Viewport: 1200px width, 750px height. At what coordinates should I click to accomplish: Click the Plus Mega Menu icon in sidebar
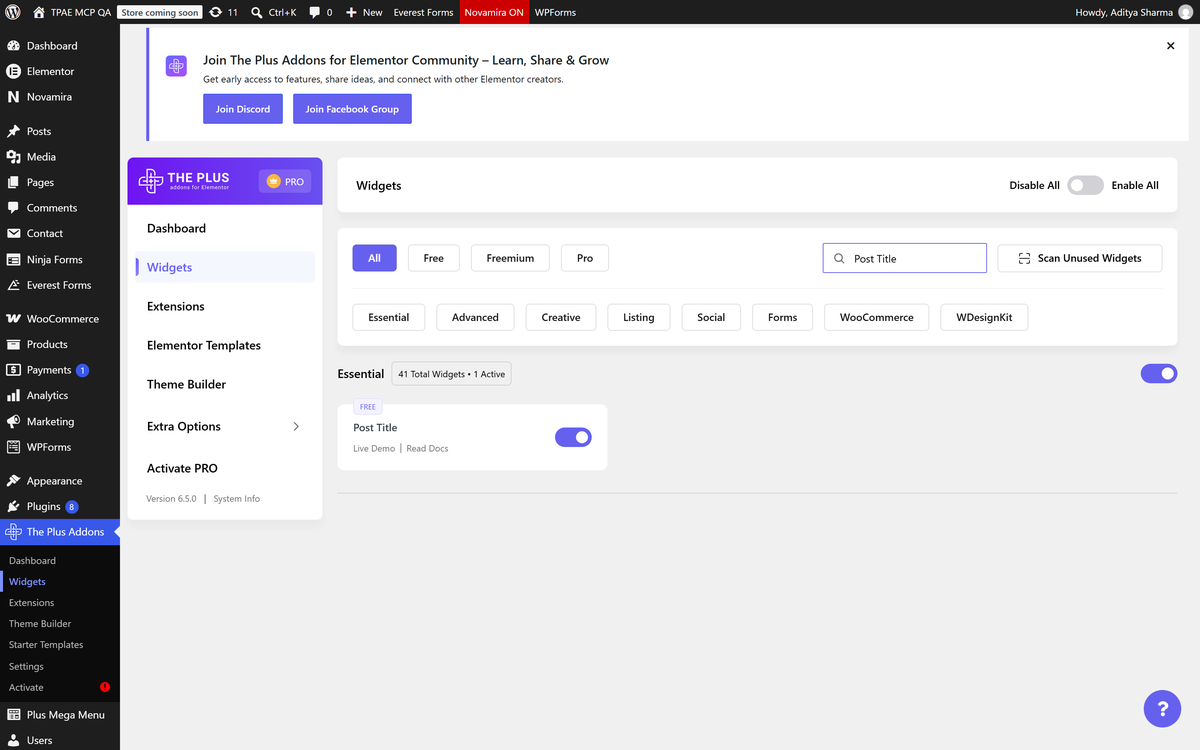pyautogui.click(x=13, y=715)
